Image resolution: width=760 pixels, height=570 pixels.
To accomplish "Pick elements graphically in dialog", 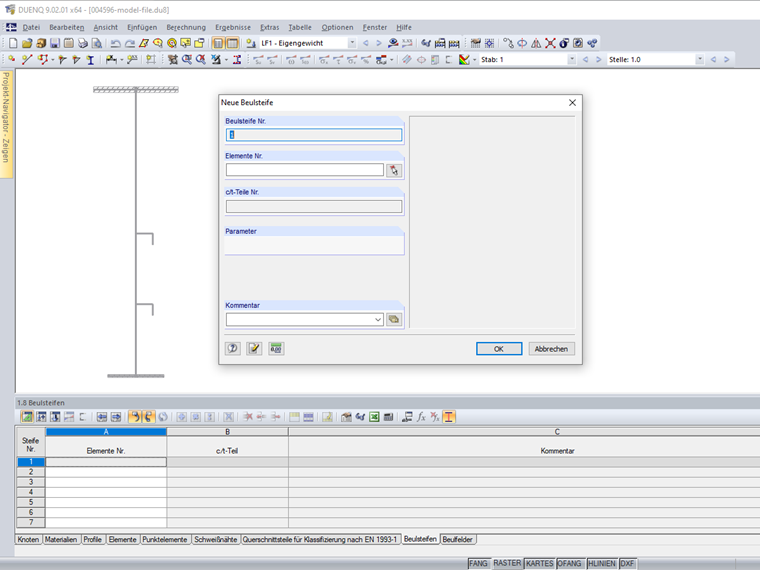I will pos(394,170).
